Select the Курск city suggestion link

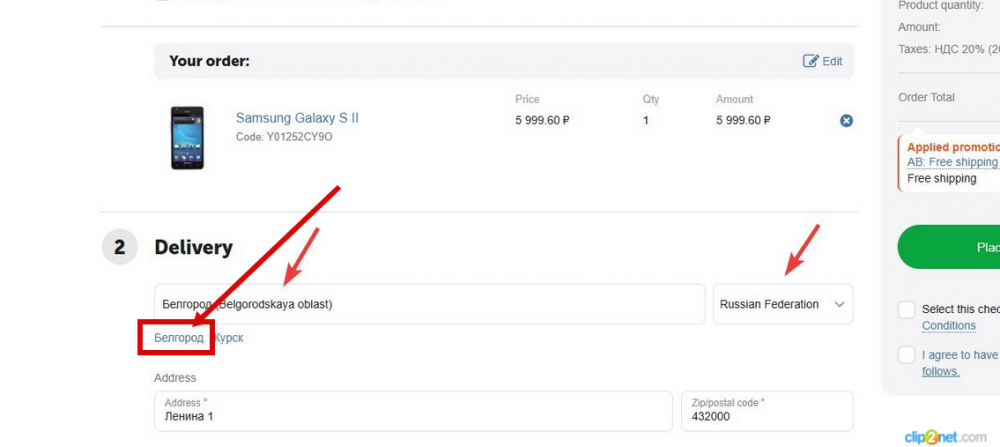229,338
